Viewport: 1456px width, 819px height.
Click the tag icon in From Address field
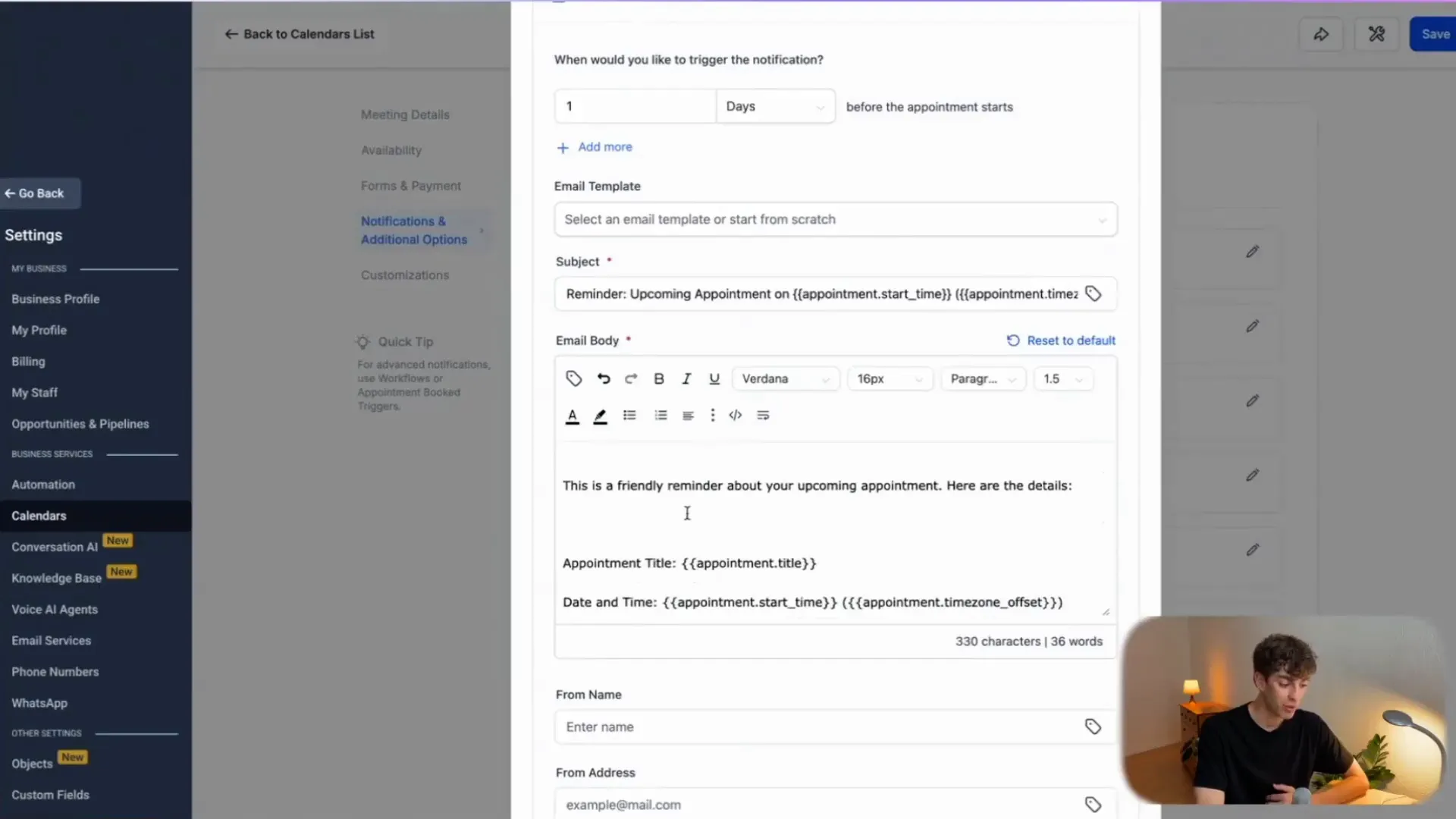click(1093, 805)
